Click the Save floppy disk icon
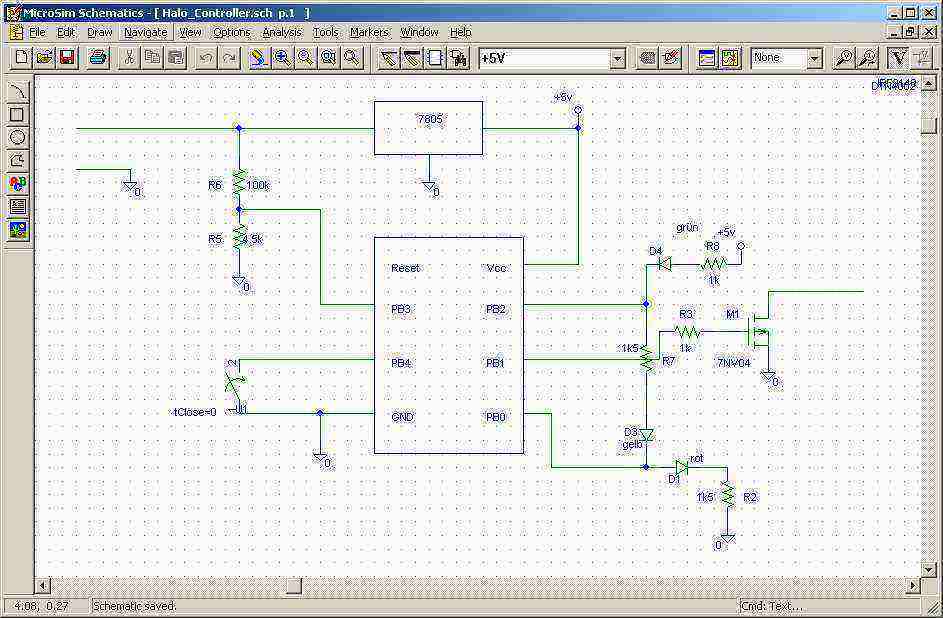Image resolution: width=943 pixels, height=618 pixels. coord(67,58)
